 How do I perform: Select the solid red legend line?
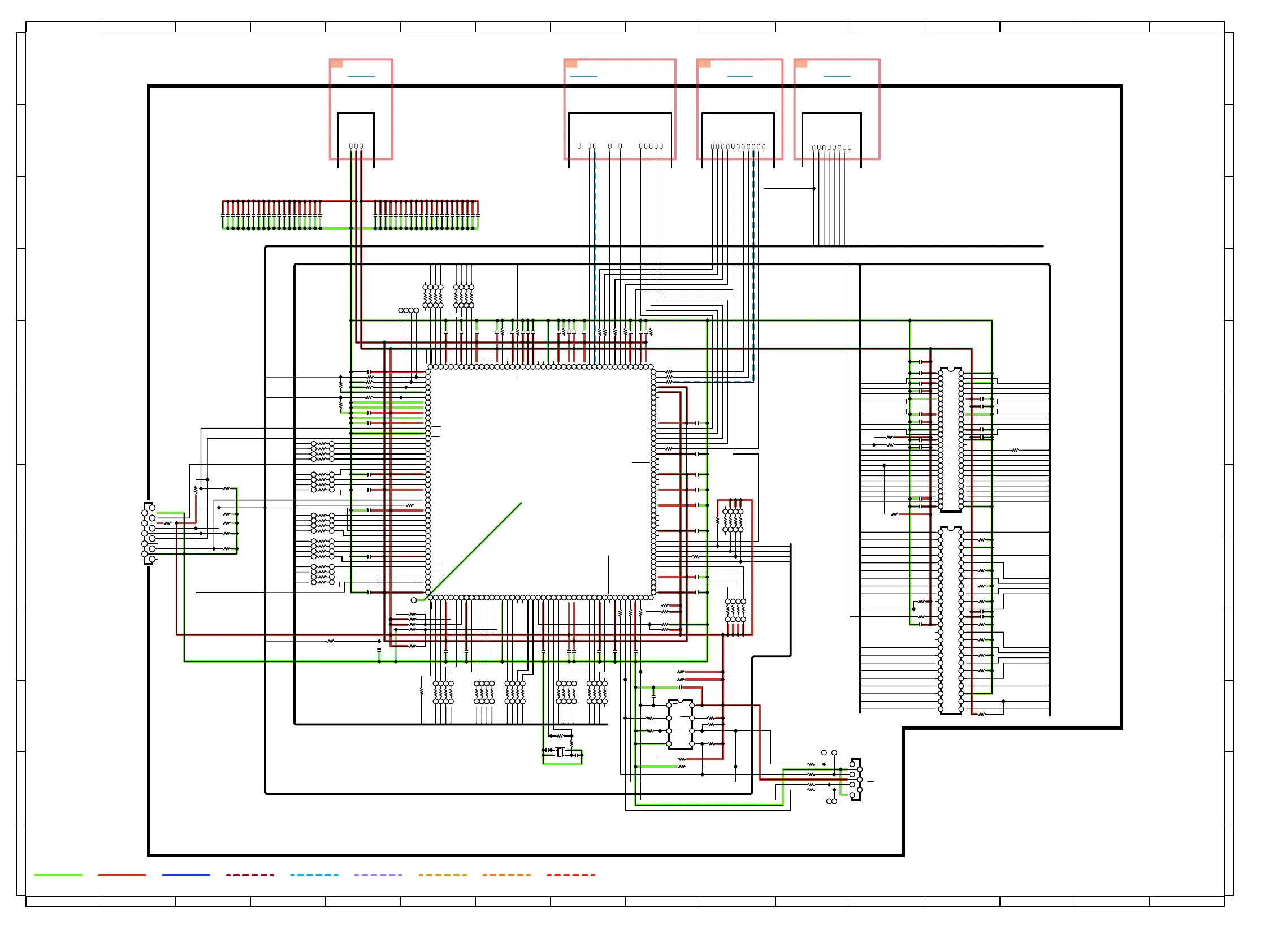(122, 875)
